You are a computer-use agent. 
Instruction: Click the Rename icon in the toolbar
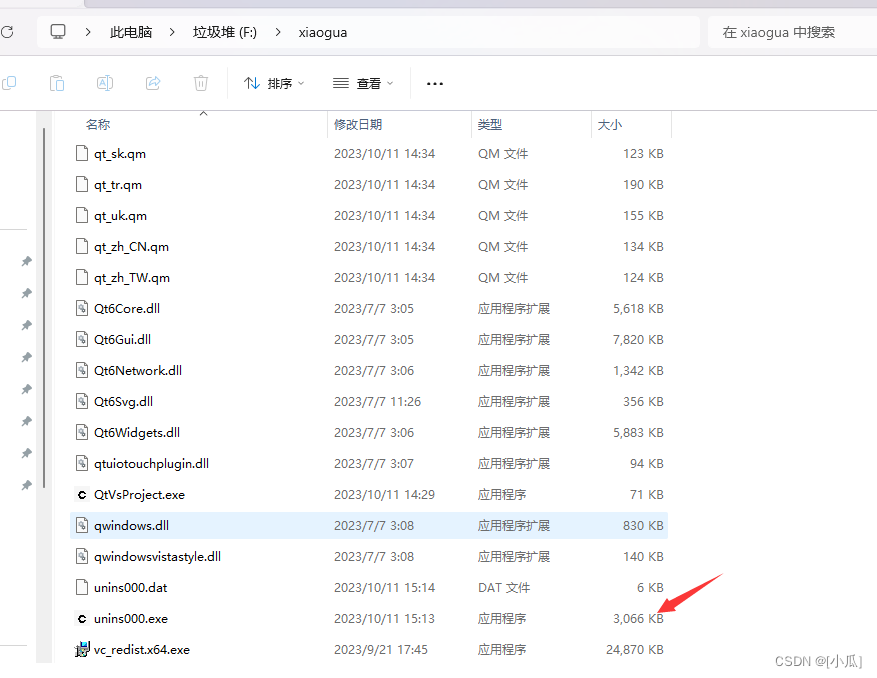104,83
